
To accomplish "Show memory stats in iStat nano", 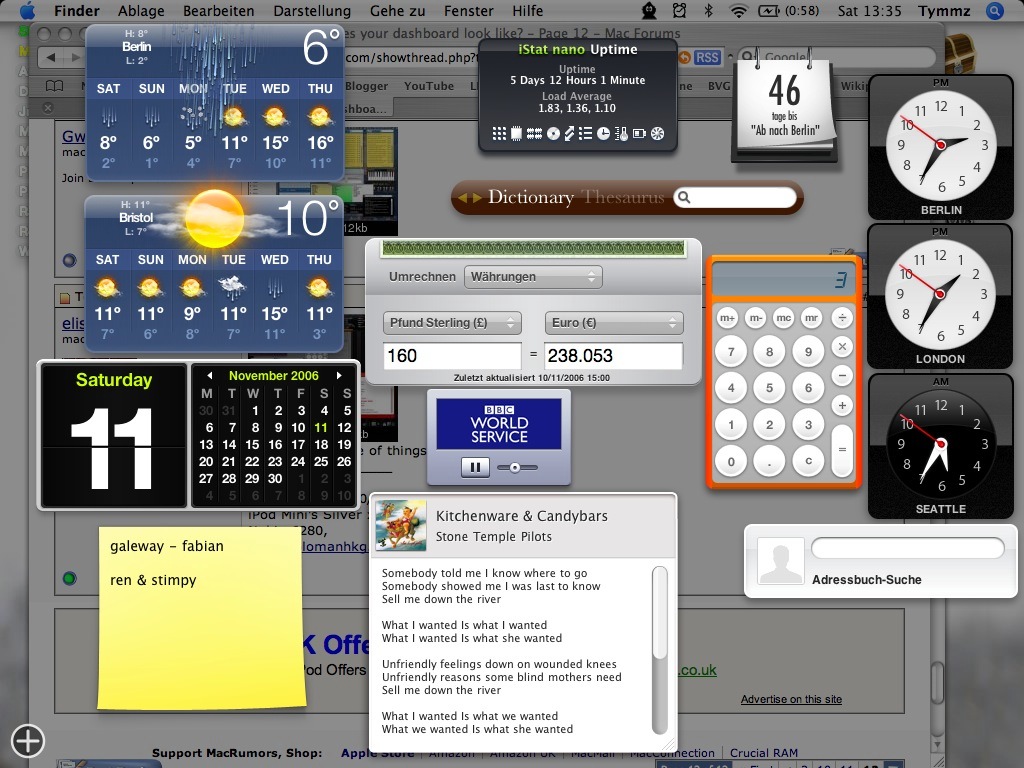I will 534,134.
